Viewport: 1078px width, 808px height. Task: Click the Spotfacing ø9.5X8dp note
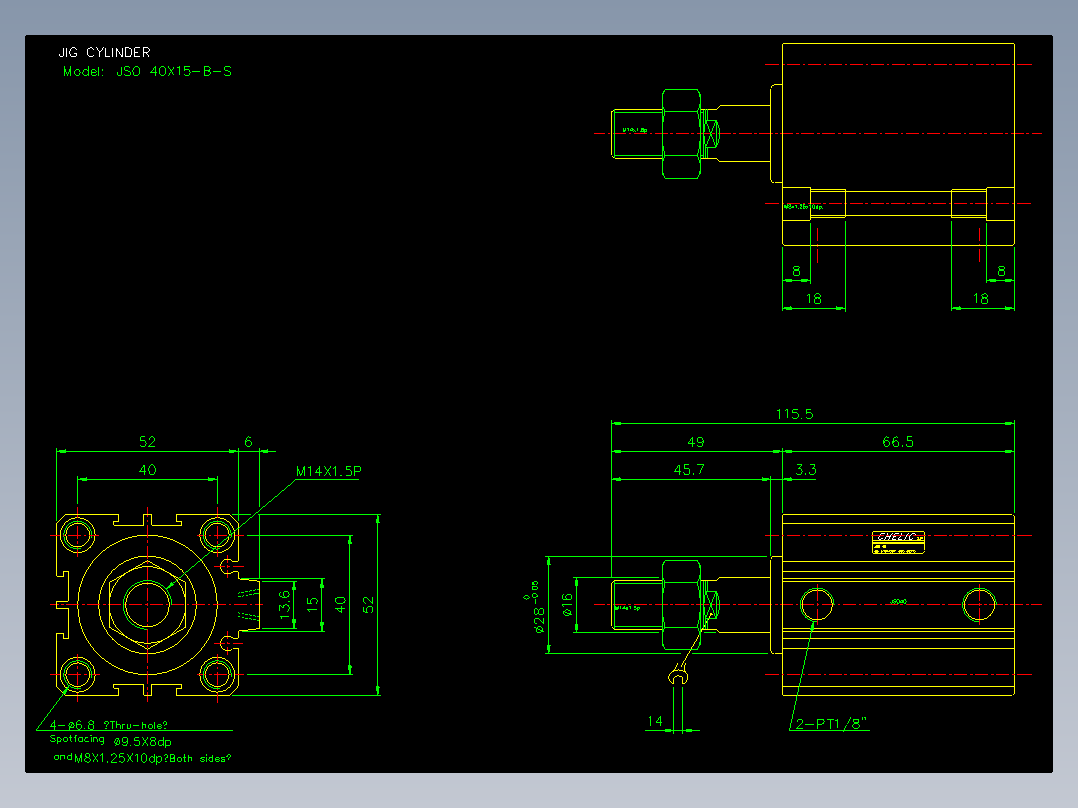click(x=111, y=741)
